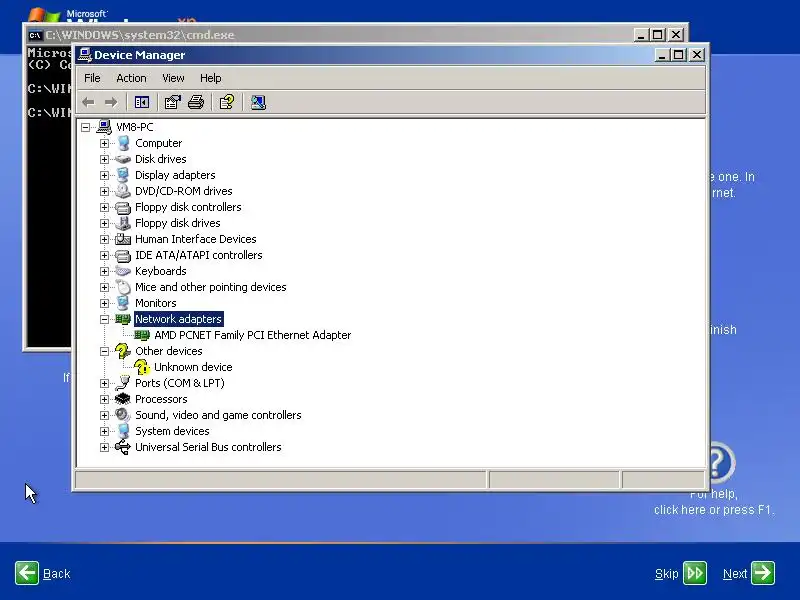The width and height of the screenshot is (800, 600).
Task: Expand the Computer node
Action: (104, 143)
